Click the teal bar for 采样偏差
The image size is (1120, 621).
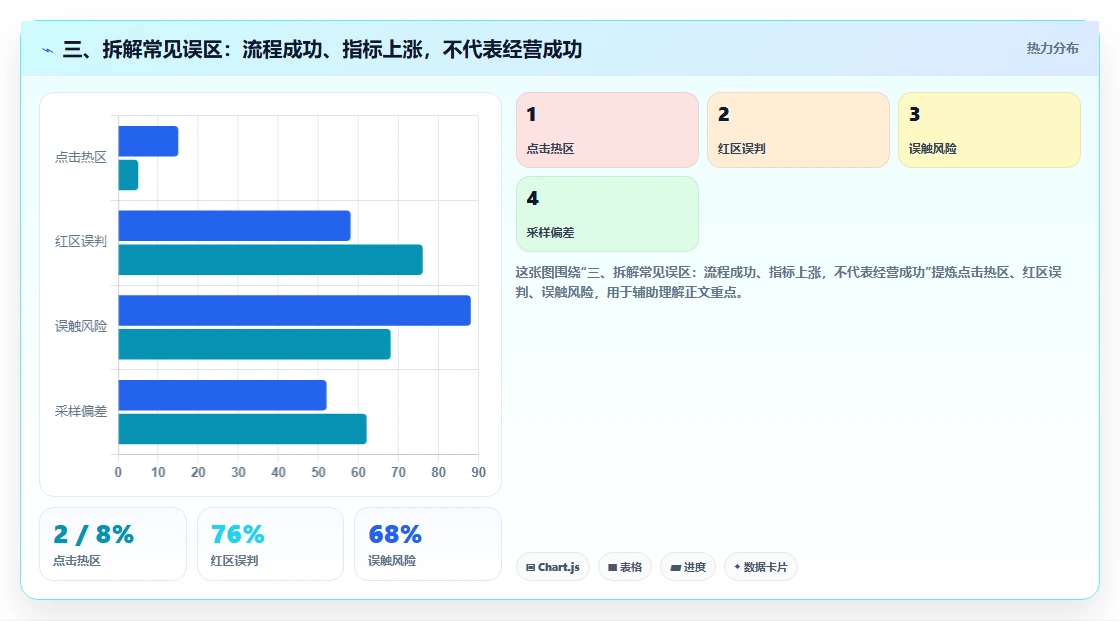pos(242,429)
